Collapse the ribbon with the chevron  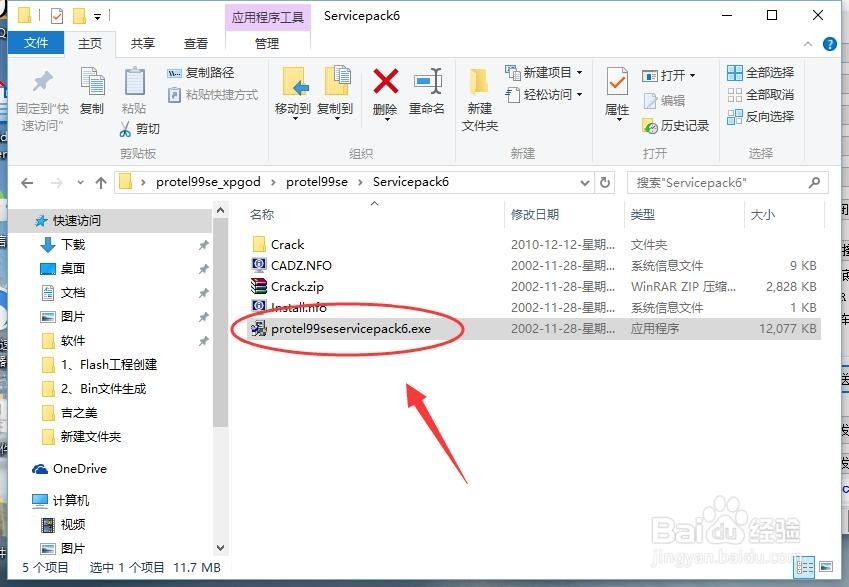point(808,44)
